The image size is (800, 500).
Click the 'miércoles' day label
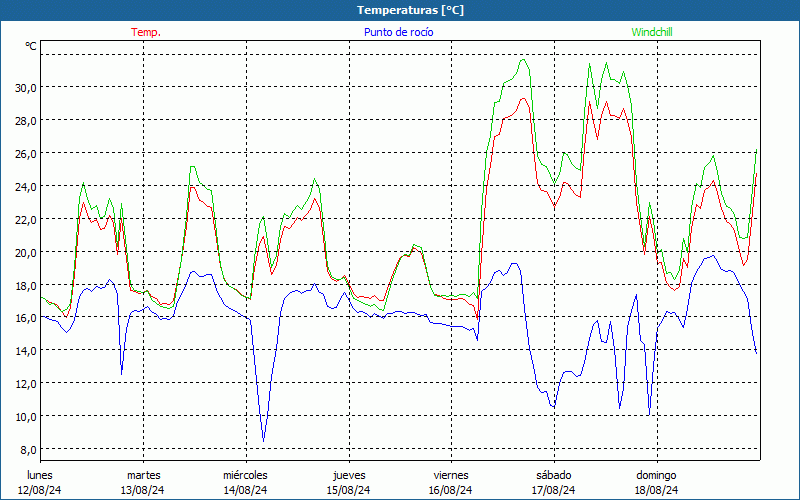point(245,475)
